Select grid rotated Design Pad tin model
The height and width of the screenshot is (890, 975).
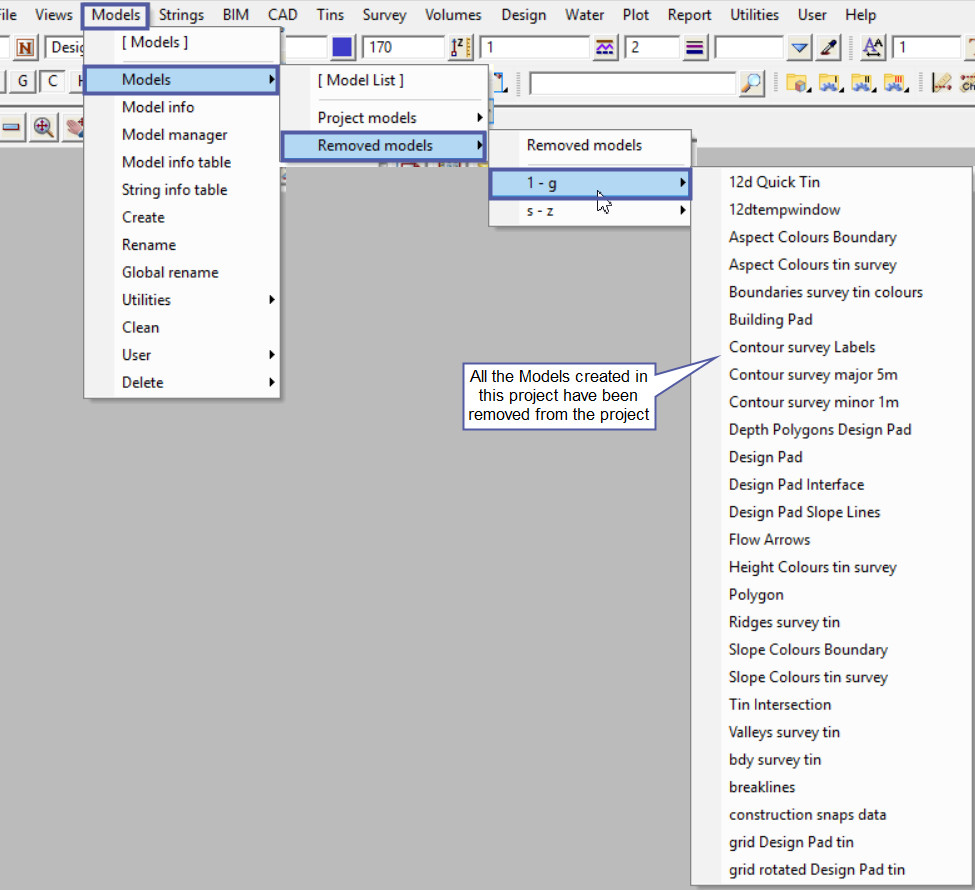[x=831, y=869]
